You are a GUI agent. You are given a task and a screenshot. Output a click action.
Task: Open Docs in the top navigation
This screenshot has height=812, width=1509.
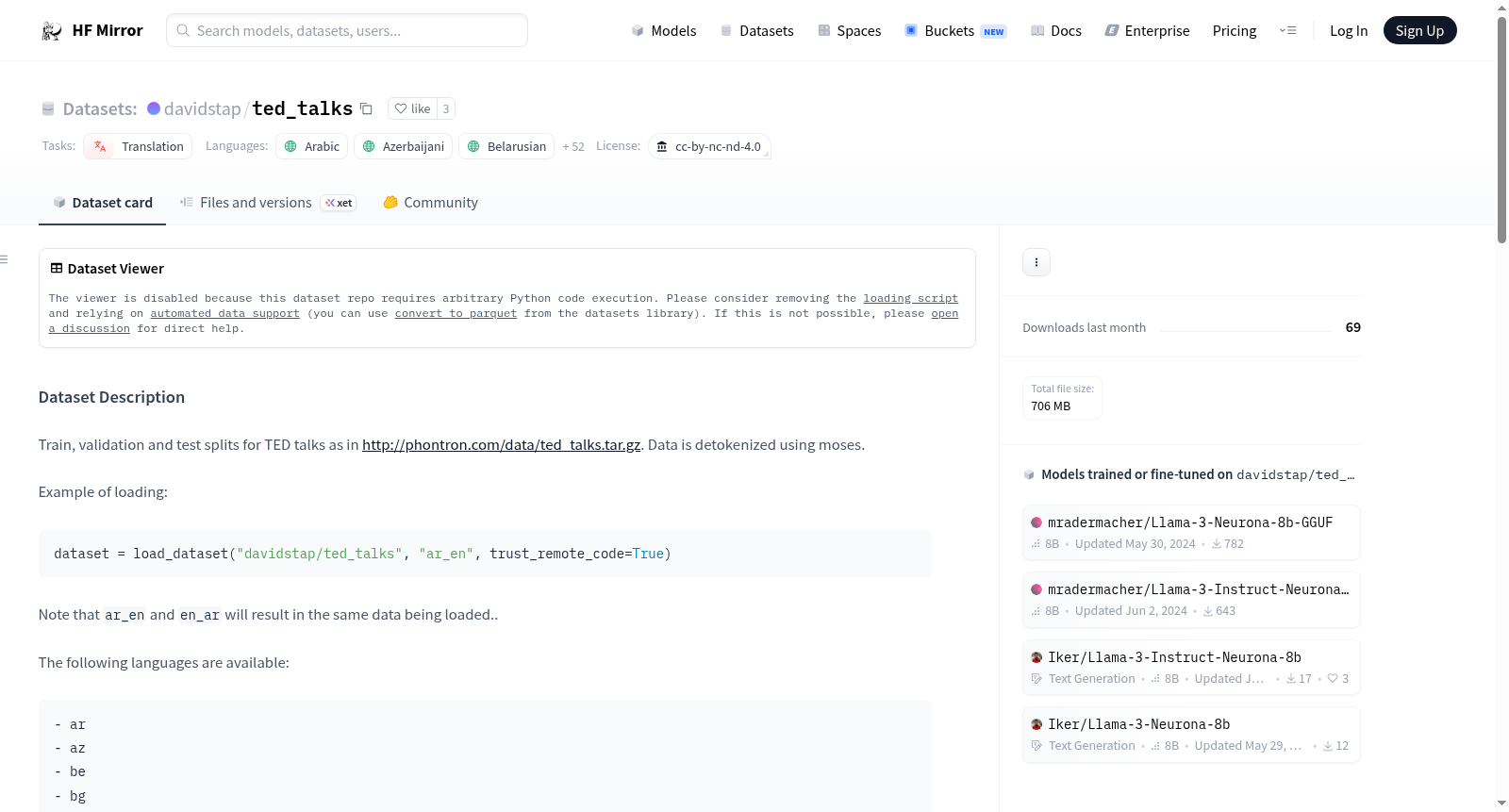point(1056,31)
